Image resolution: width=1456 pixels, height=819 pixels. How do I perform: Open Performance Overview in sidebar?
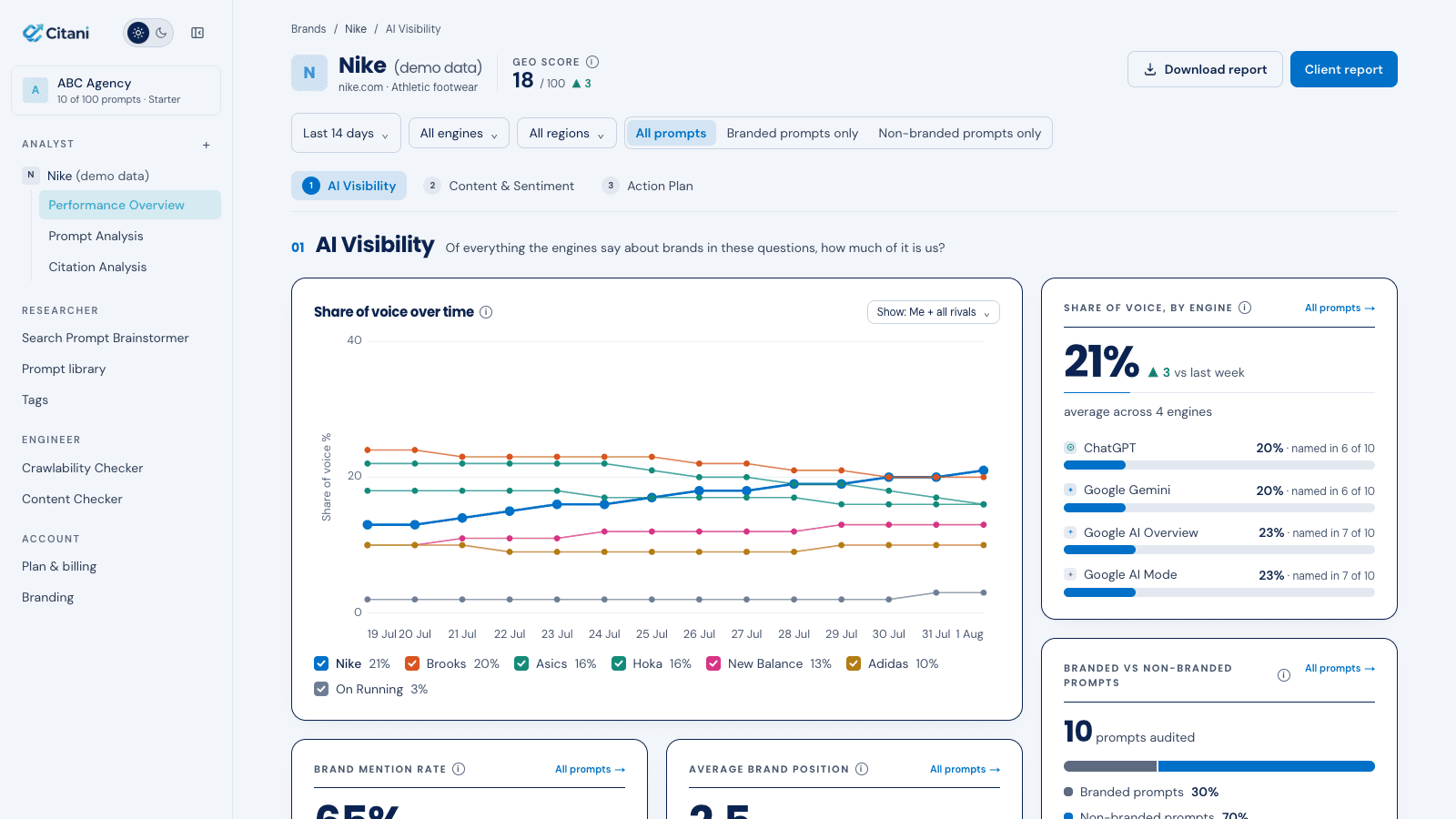coord(130,205)
